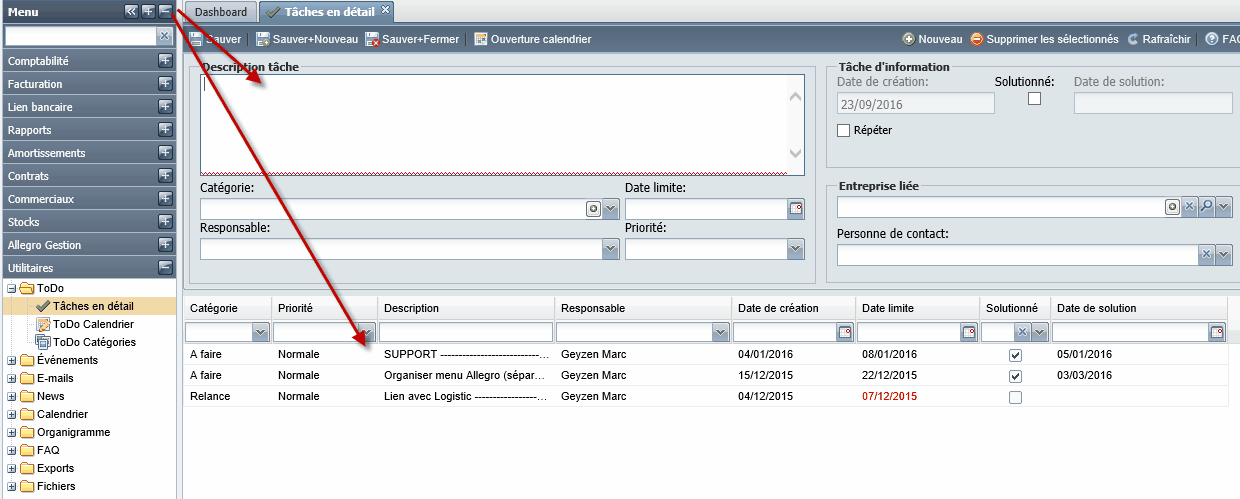The height and width of the screenshot is (499, 1240).
Task: Clear the Solutionné column filter
Action: coord(1023,332)
